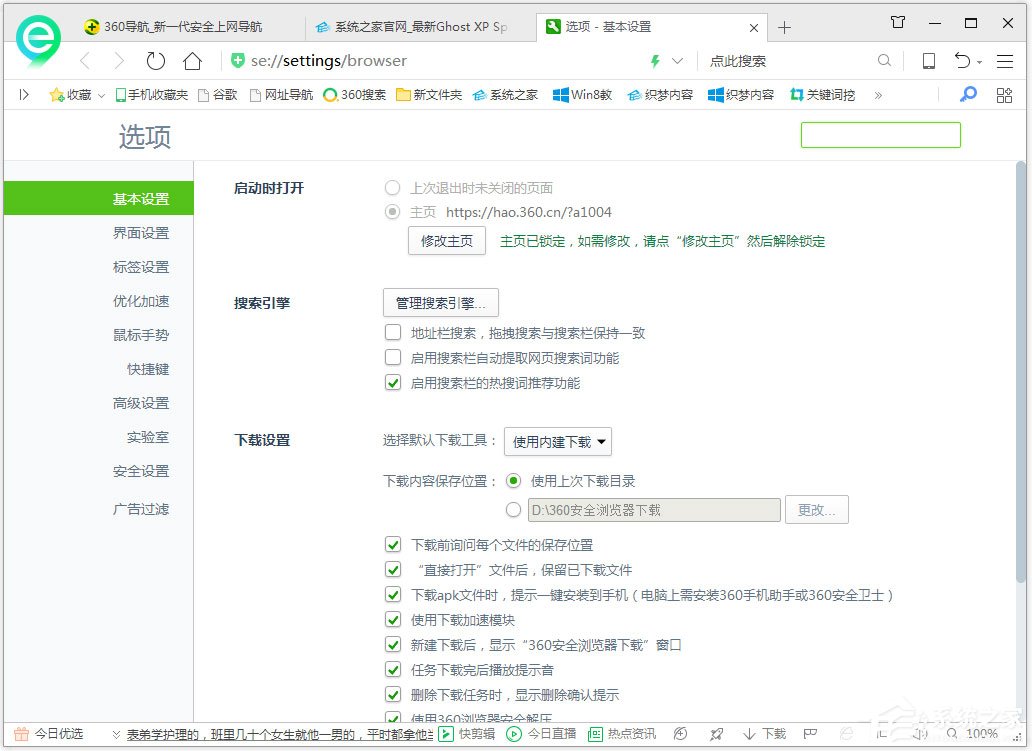Viewport: 1032px width, 751px height.
Task: Click the in-page search magnifier icon
Action: [x=885, y=61]
